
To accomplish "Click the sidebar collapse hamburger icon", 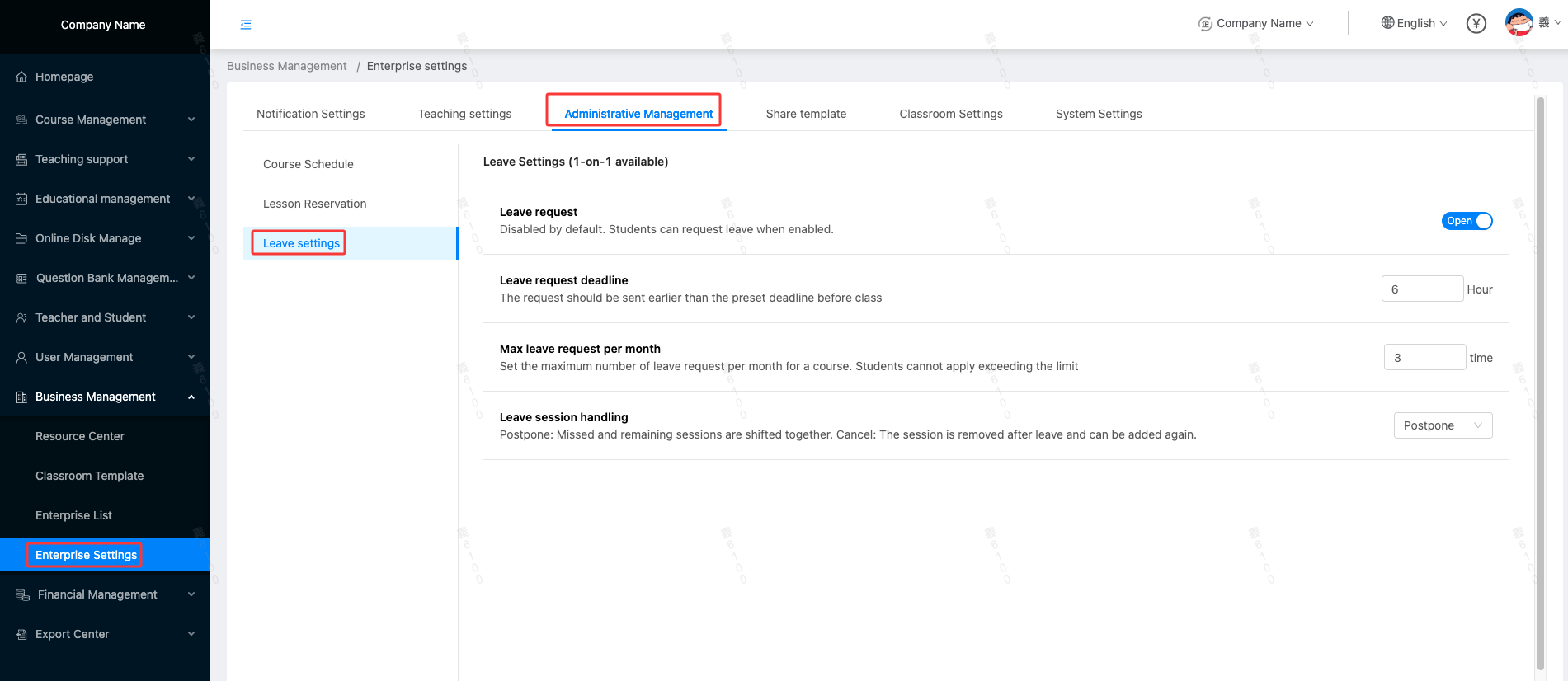I will 246,25.
